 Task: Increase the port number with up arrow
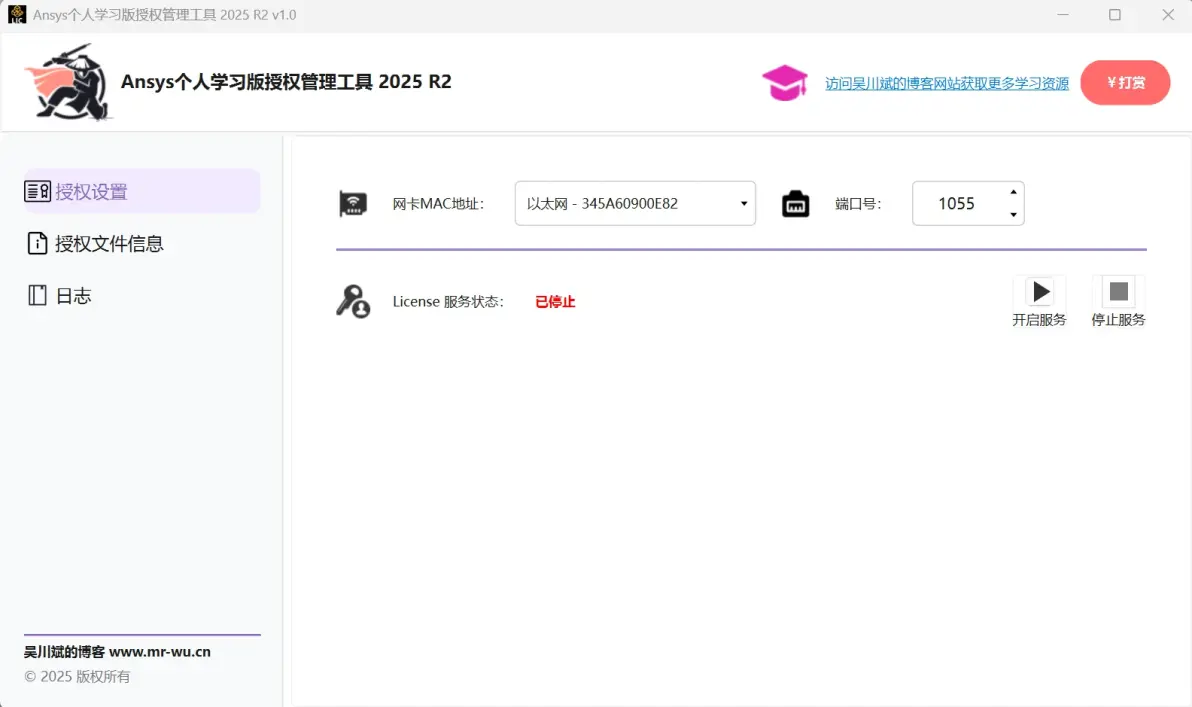click(1013, 192)
